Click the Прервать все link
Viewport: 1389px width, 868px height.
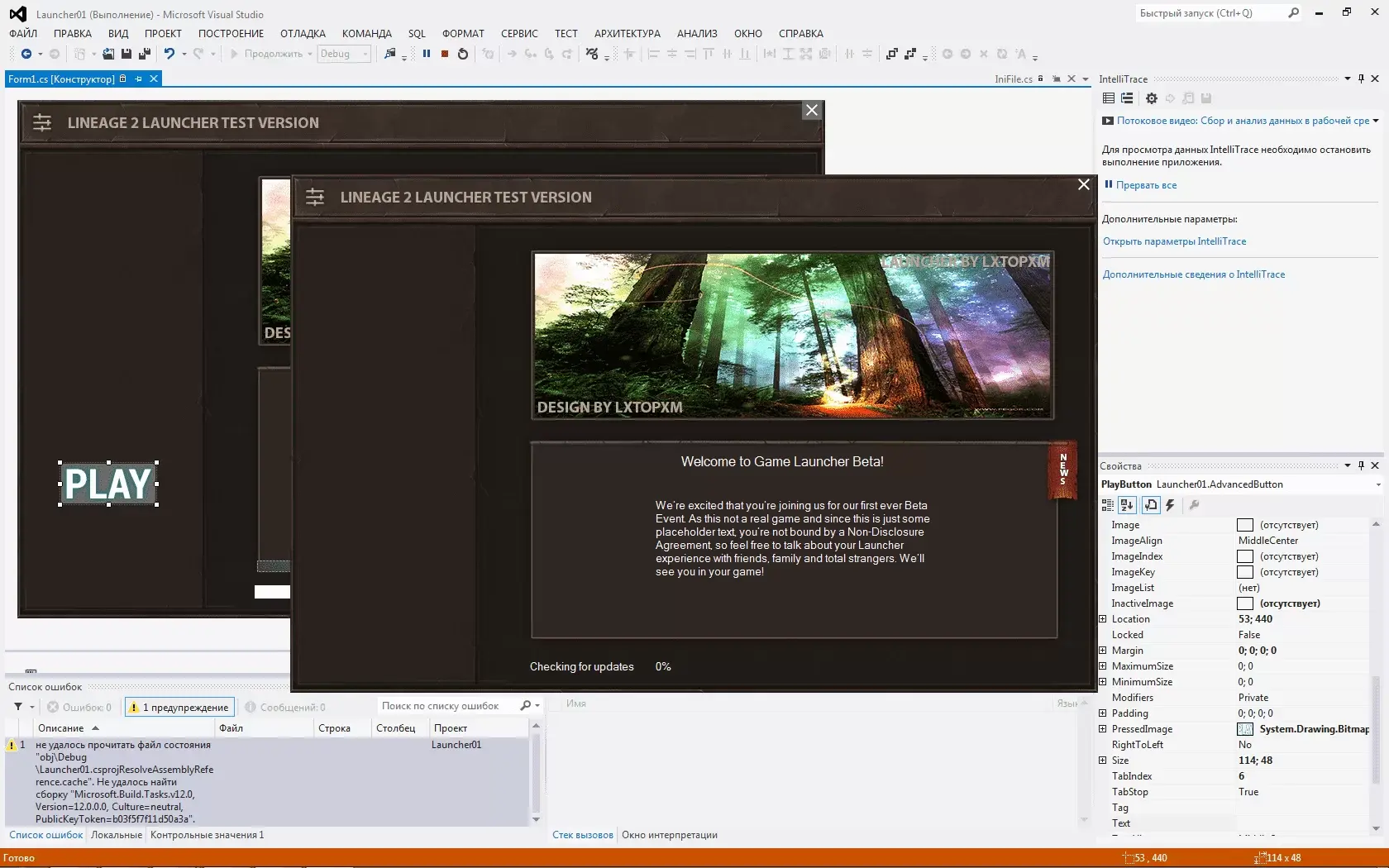click(x=1146, y=185)
